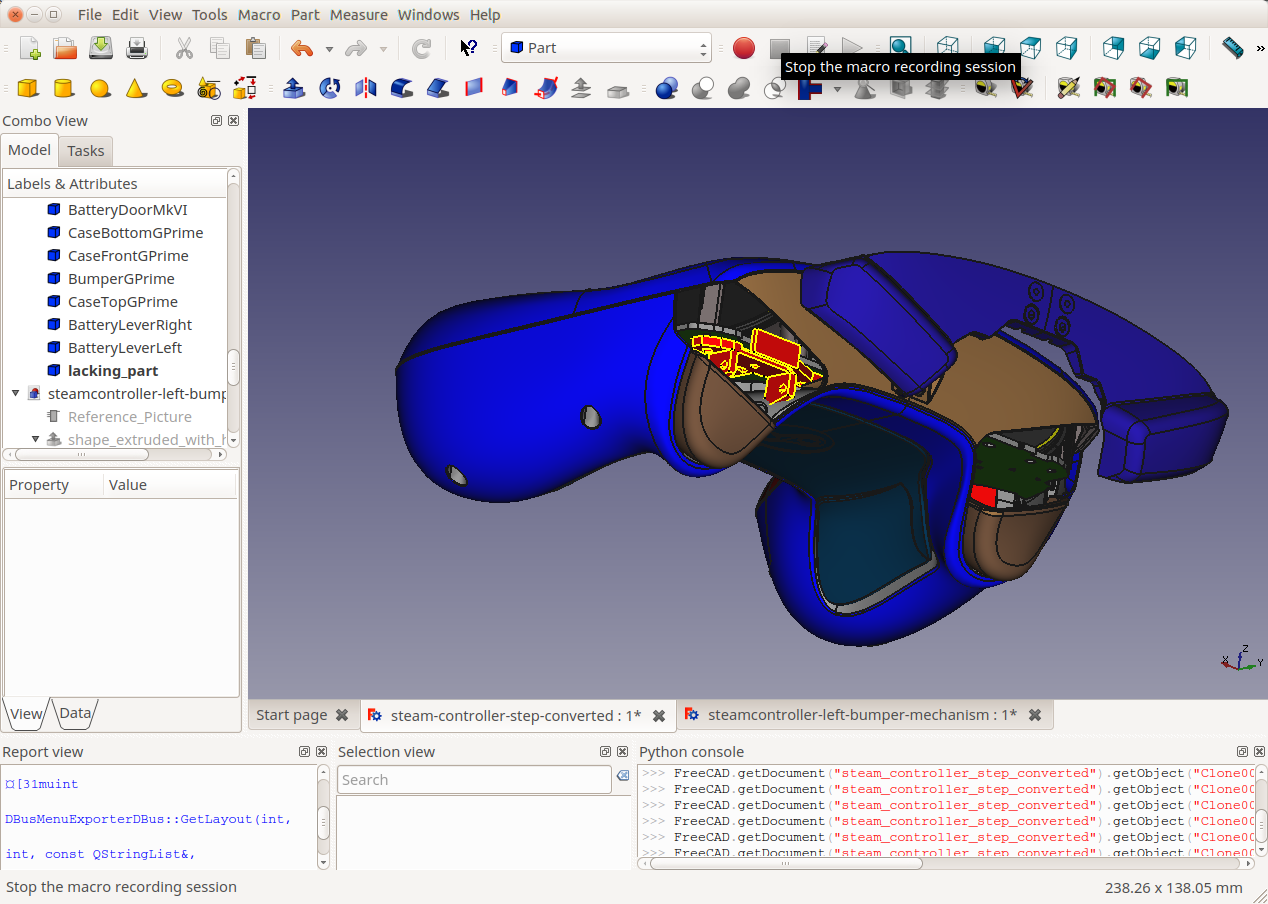This screenshot has height=904, width=1268.
Task: Create a Torus primitive
Action: (172, 88)
